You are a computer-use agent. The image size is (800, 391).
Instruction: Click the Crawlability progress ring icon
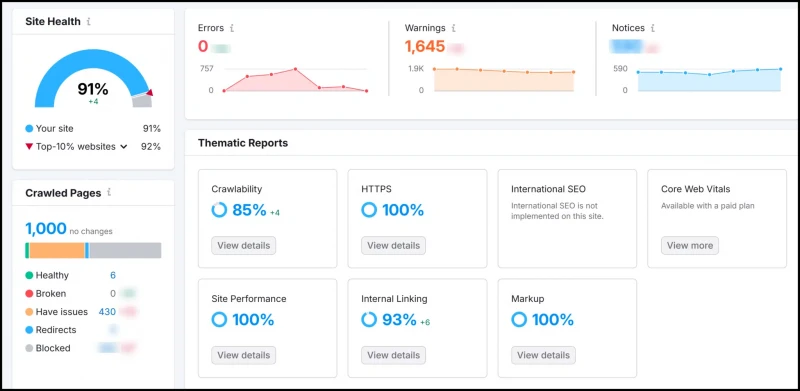pyautogui.click(x=219, y=210)
